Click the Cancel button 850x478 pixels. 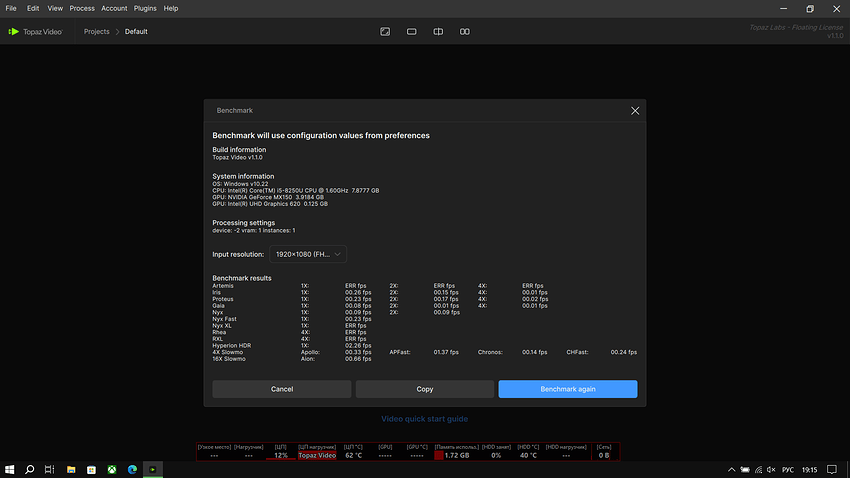pos(282,389)
